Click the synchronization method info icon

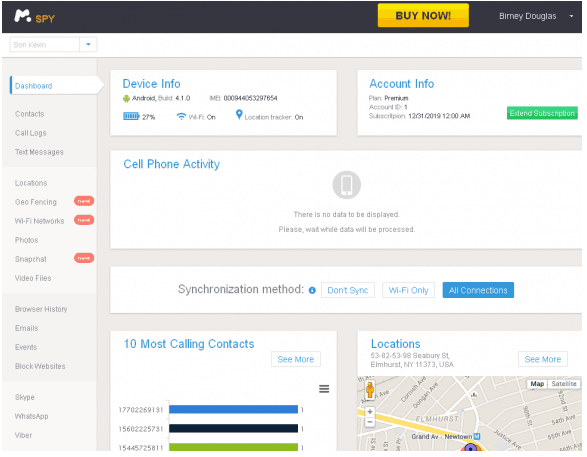point(312,291)
